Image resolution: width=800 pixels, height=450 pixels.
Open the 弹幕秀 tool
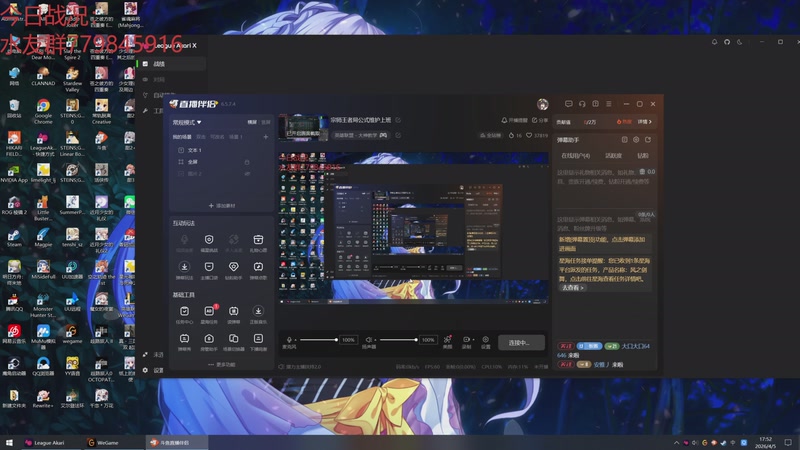(x=184, y=342)
